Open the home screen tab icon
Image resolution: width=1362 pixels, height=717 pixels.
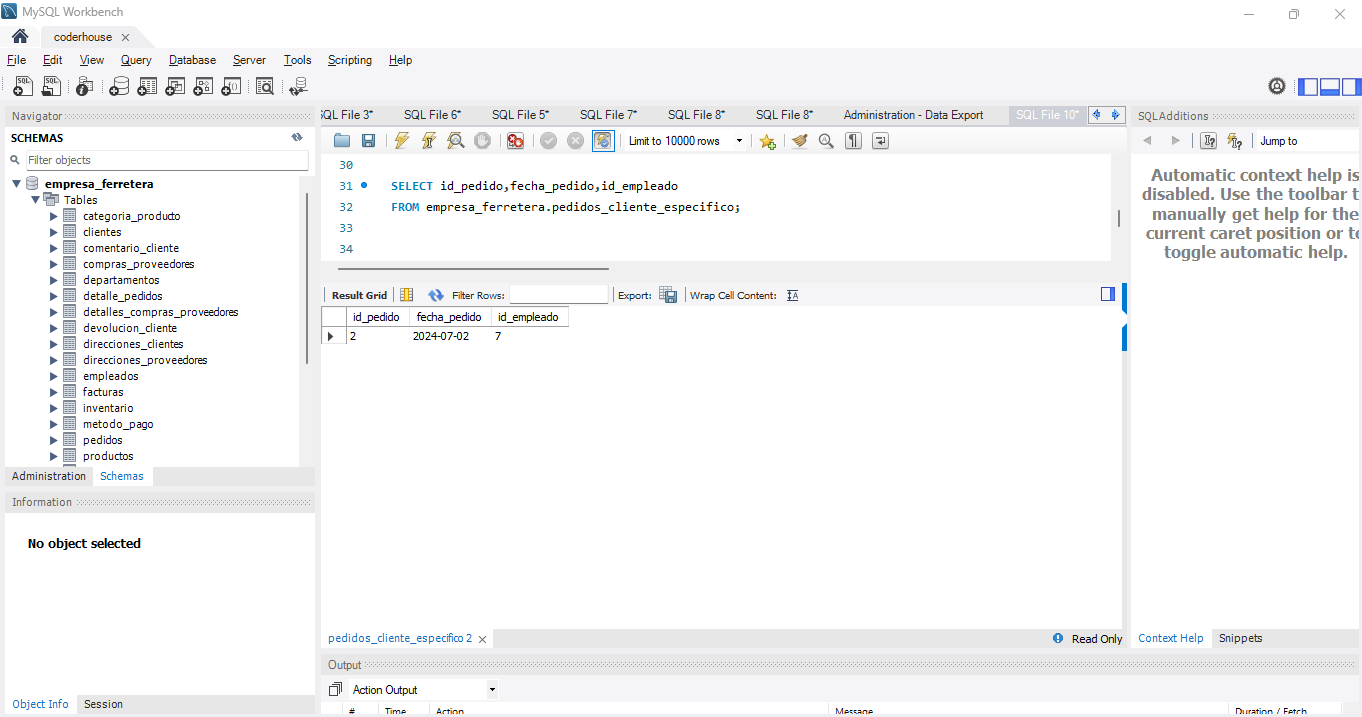coord(19,36)
